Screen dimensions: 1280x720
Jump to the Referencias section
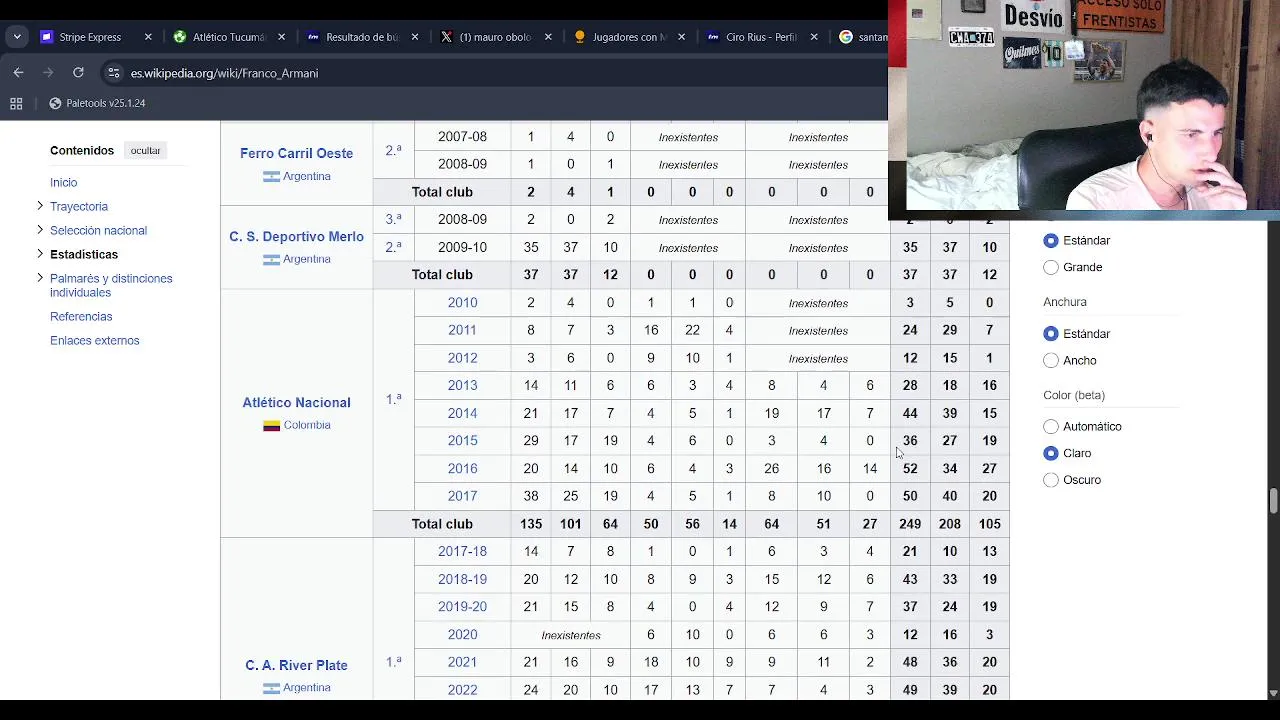point(81,316)
